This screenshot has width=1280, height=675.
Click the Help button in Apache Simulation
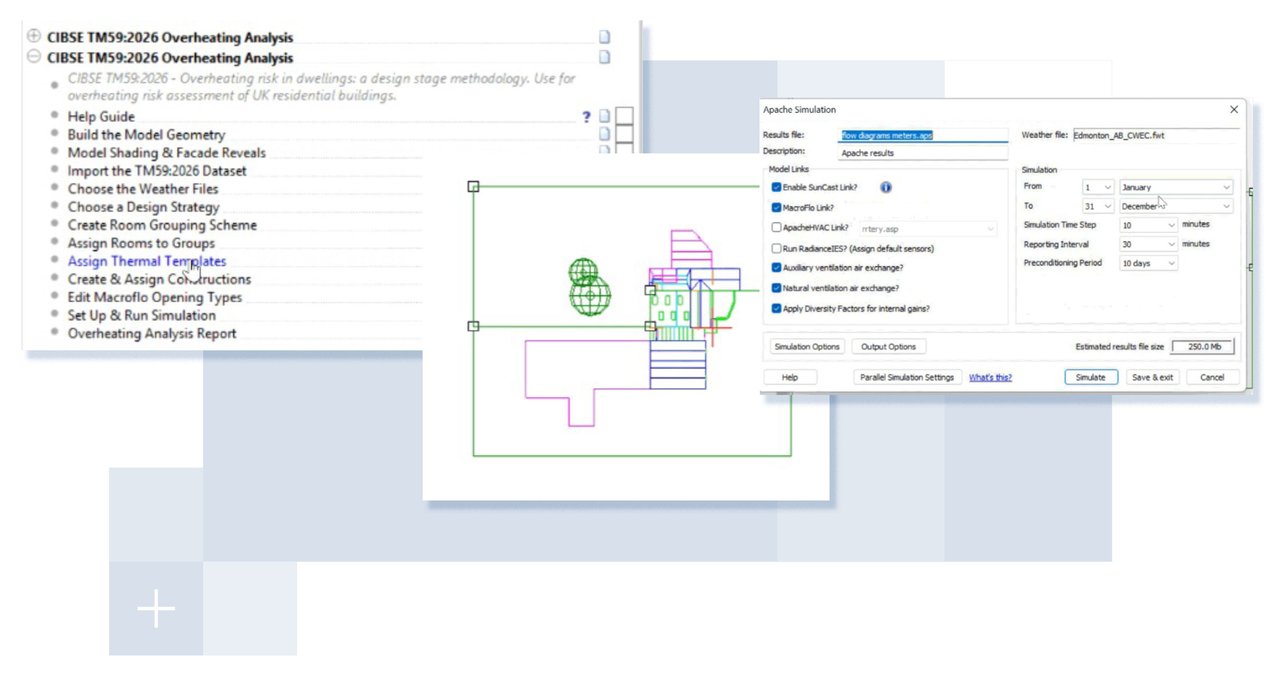tap(790, 377)
